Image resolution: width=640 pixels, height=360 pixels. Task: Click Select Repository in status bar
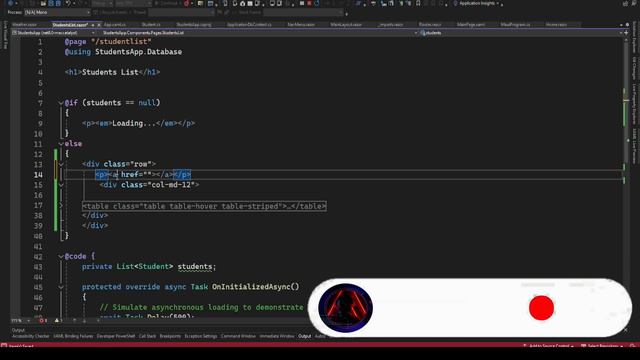602,346
